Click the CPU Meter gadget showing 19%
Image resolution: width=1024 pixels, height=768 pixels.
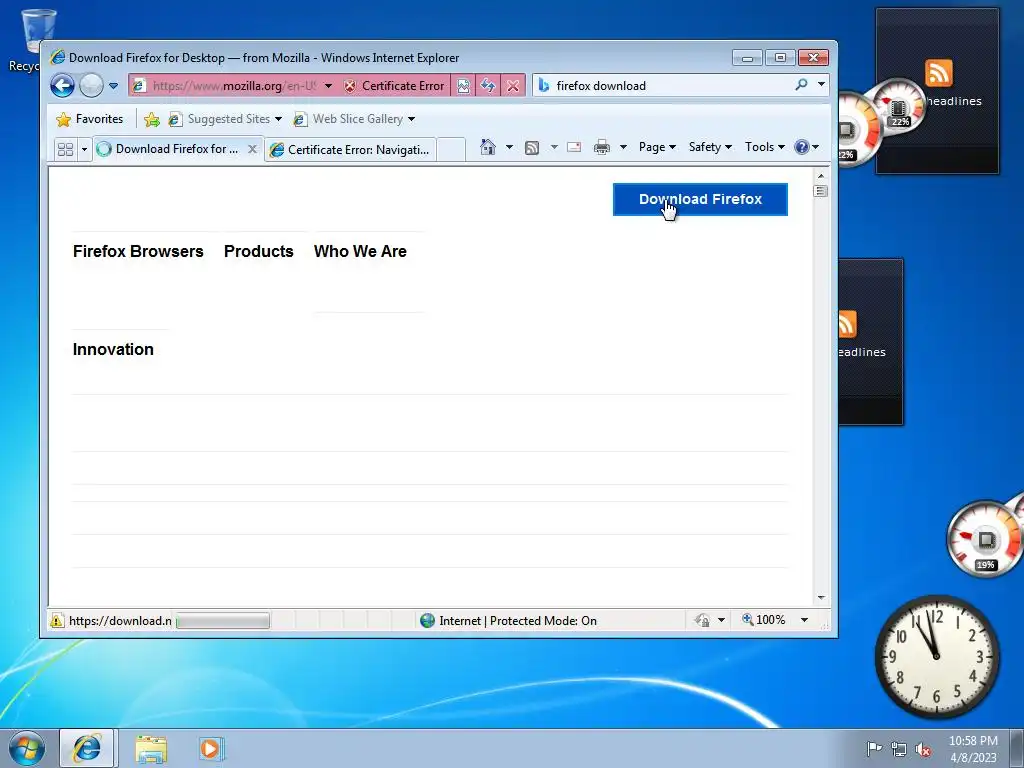click(x=985, y=539)
